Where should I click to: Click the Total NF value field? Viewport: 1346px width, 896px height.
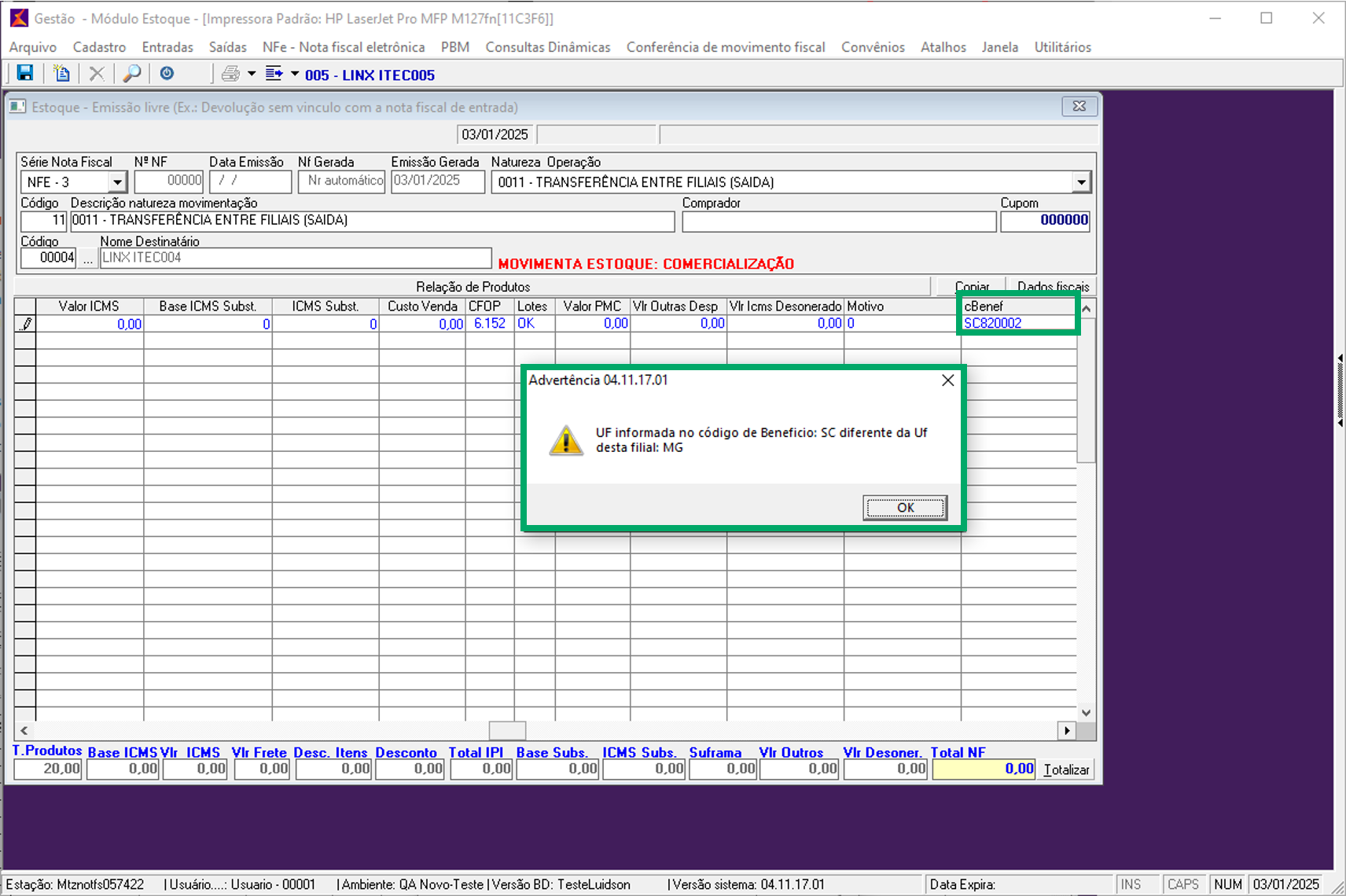pyautogui.click(x=984, y=769)
